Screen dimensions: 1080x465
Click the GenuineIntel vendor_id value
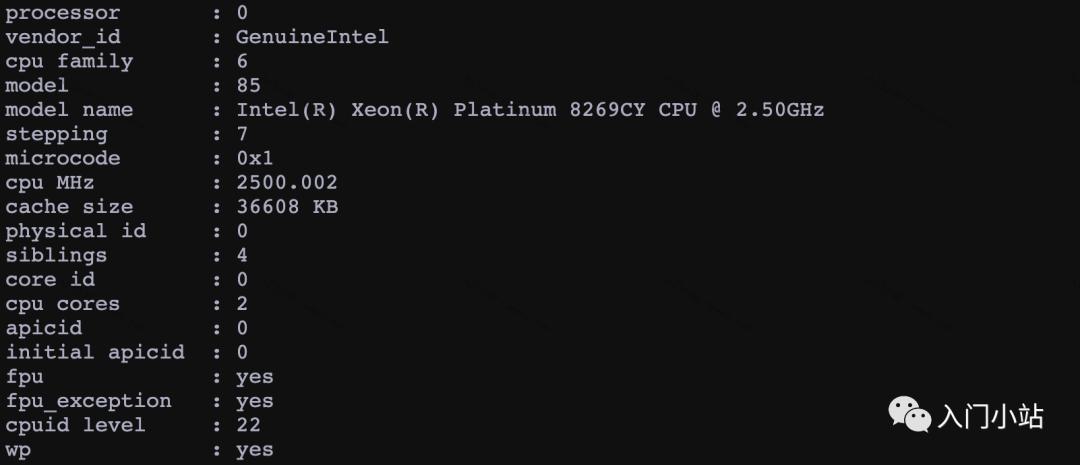[x=313, y=37]
